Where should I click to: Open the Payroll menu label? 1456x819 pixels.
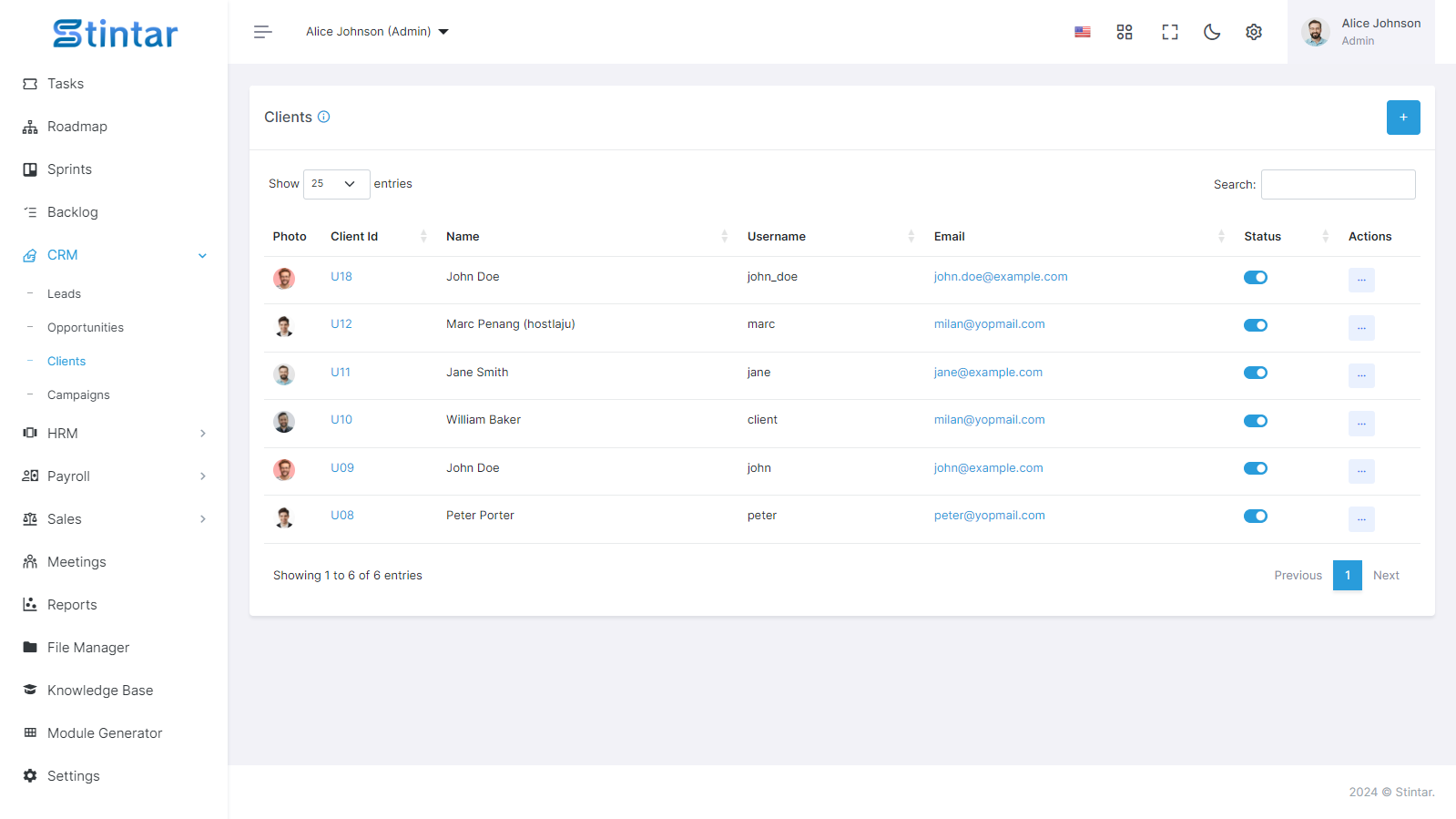point(68,476)
